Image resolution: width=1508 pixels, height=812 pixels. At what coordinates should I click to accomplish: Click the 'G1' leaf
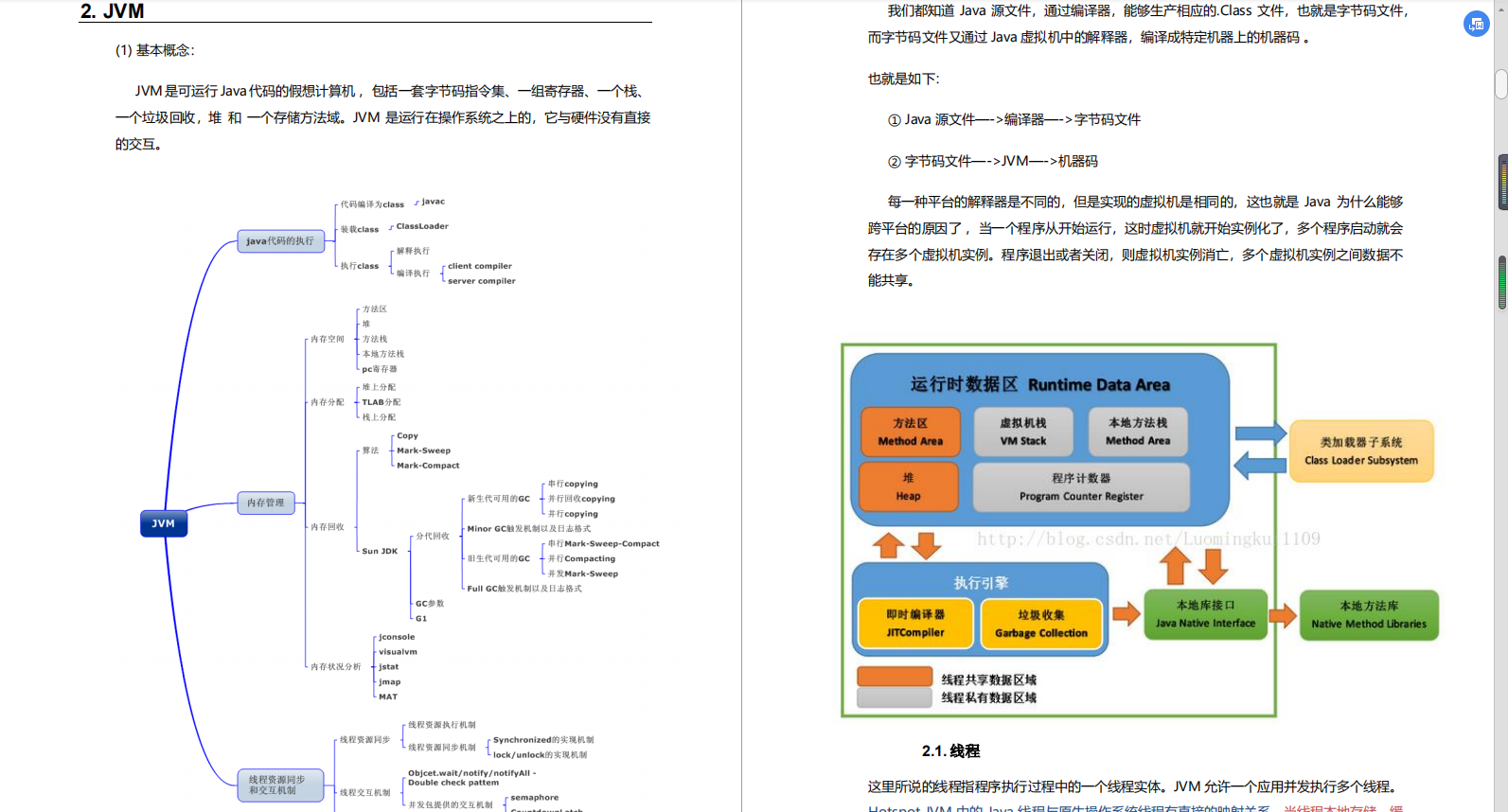(421, 619)
